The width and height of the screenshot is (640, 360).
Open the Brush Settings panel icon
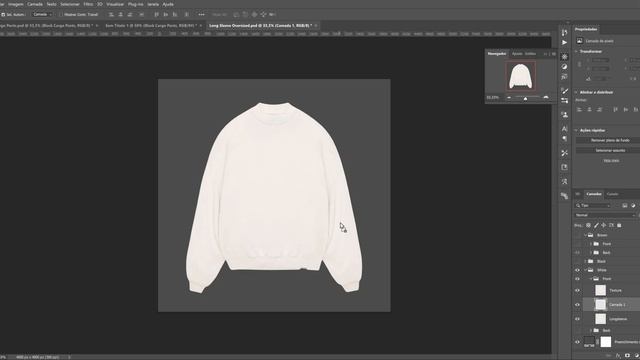(564, 91)
